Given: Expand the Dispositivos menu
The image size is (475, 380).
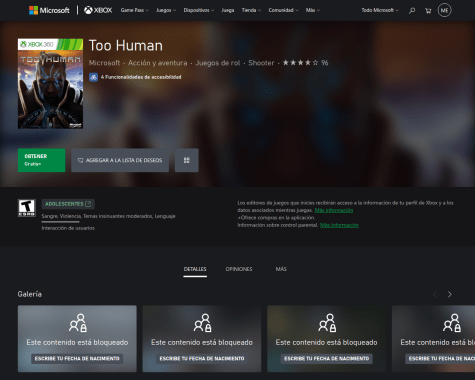Looking at the screenshot, I should (199, 10).
